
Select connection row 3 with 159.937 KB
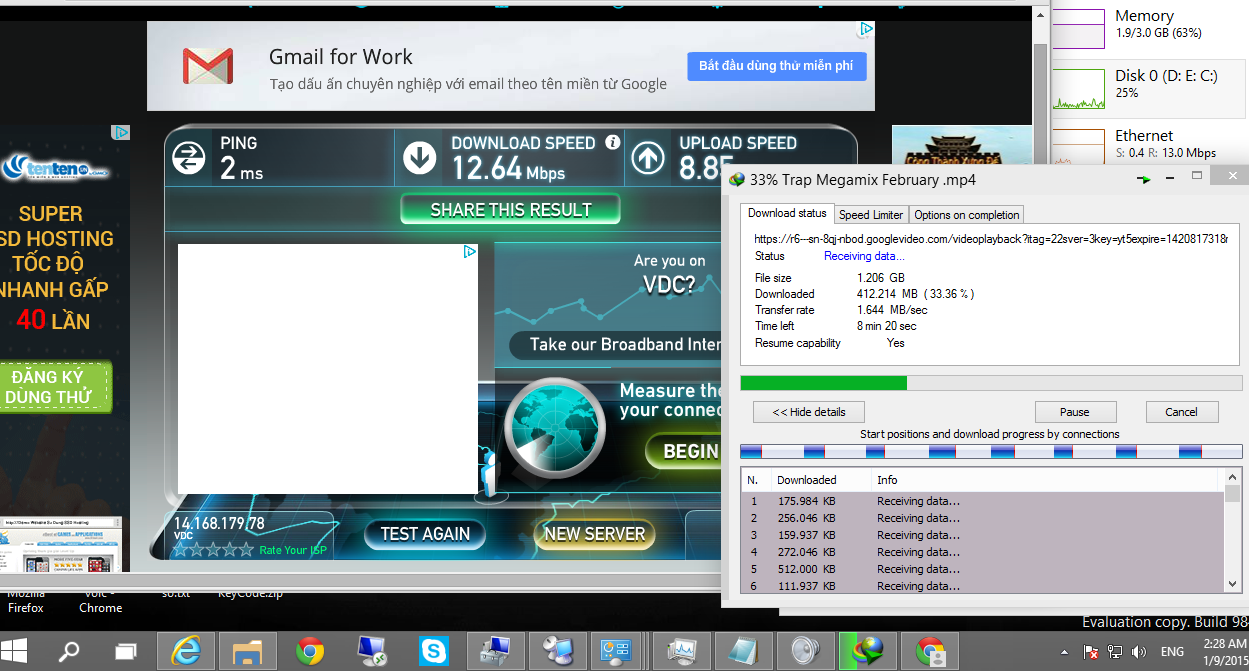(982, 535)
